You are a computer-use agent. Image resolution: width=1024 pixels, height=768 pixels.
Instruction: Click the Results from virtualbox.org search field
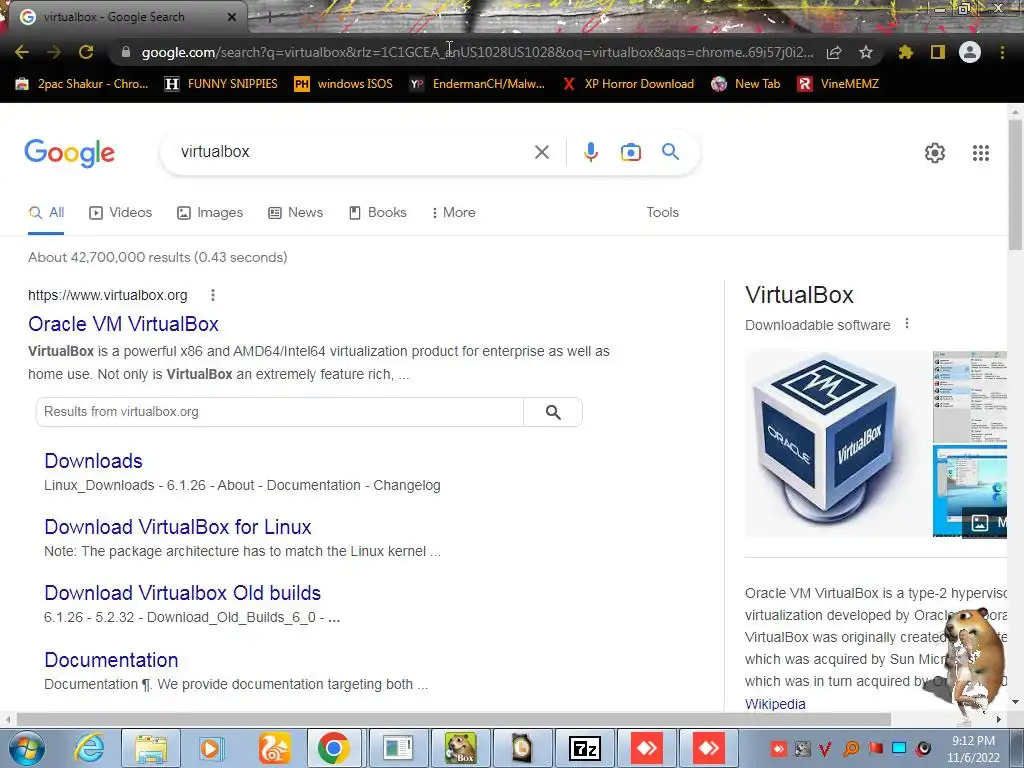click(x=280, y=412)
